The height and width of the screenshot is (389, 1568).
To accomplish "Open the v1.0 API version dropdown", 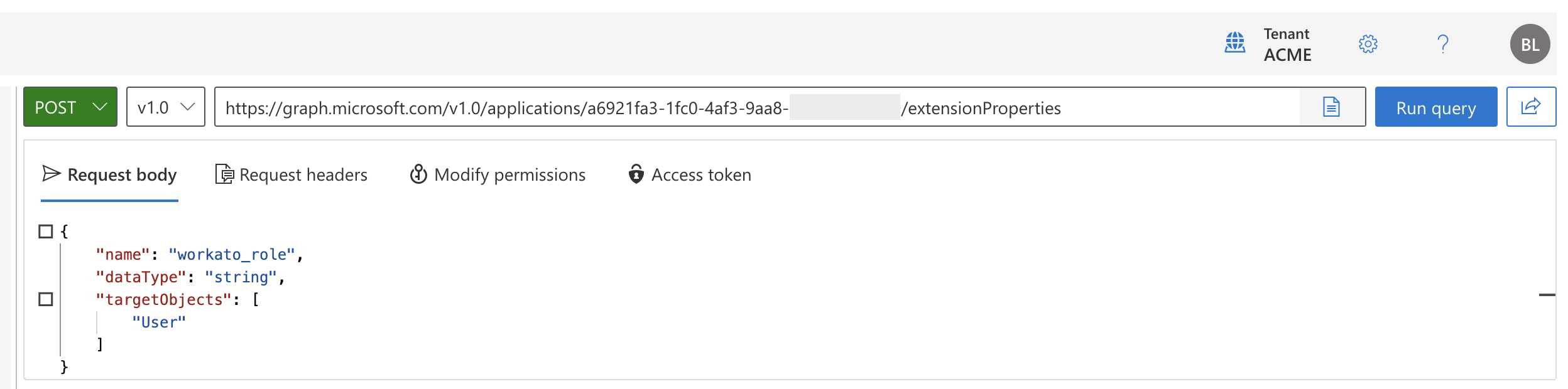I will pos(165,107).
